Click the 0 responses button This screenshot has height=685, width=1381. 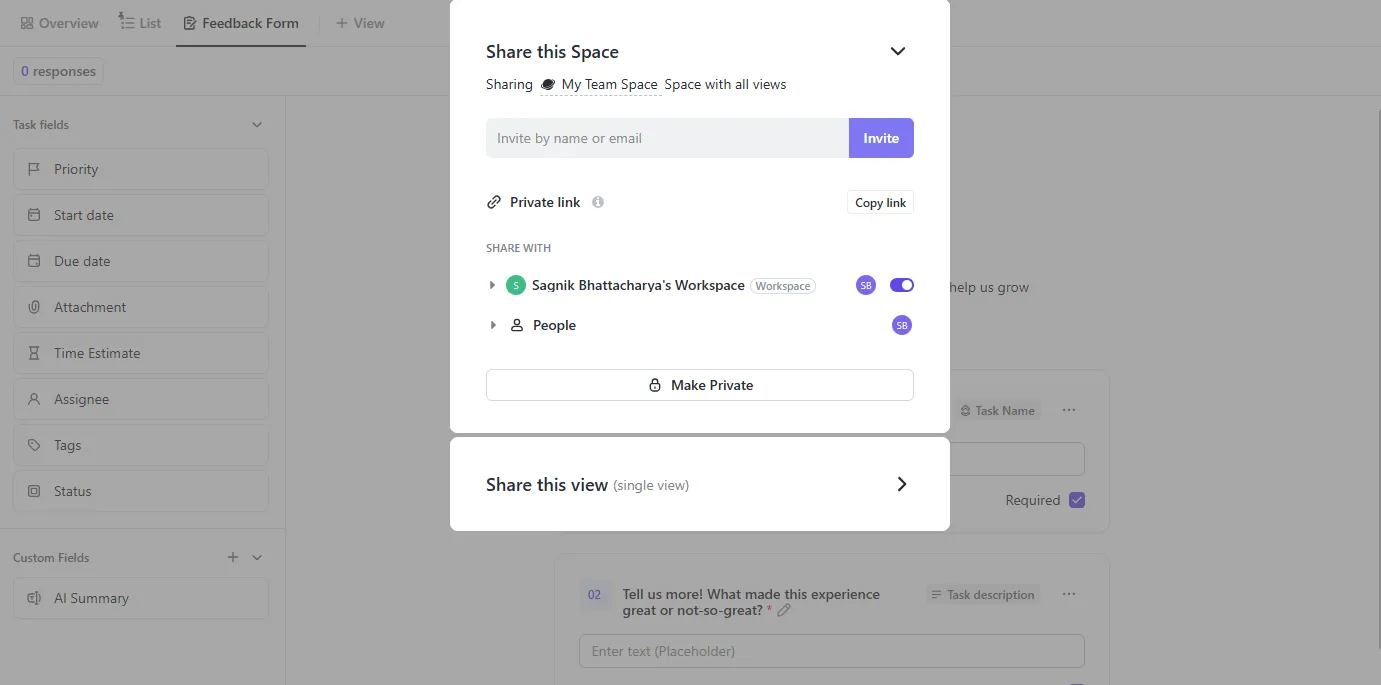[x=59, y=71]
